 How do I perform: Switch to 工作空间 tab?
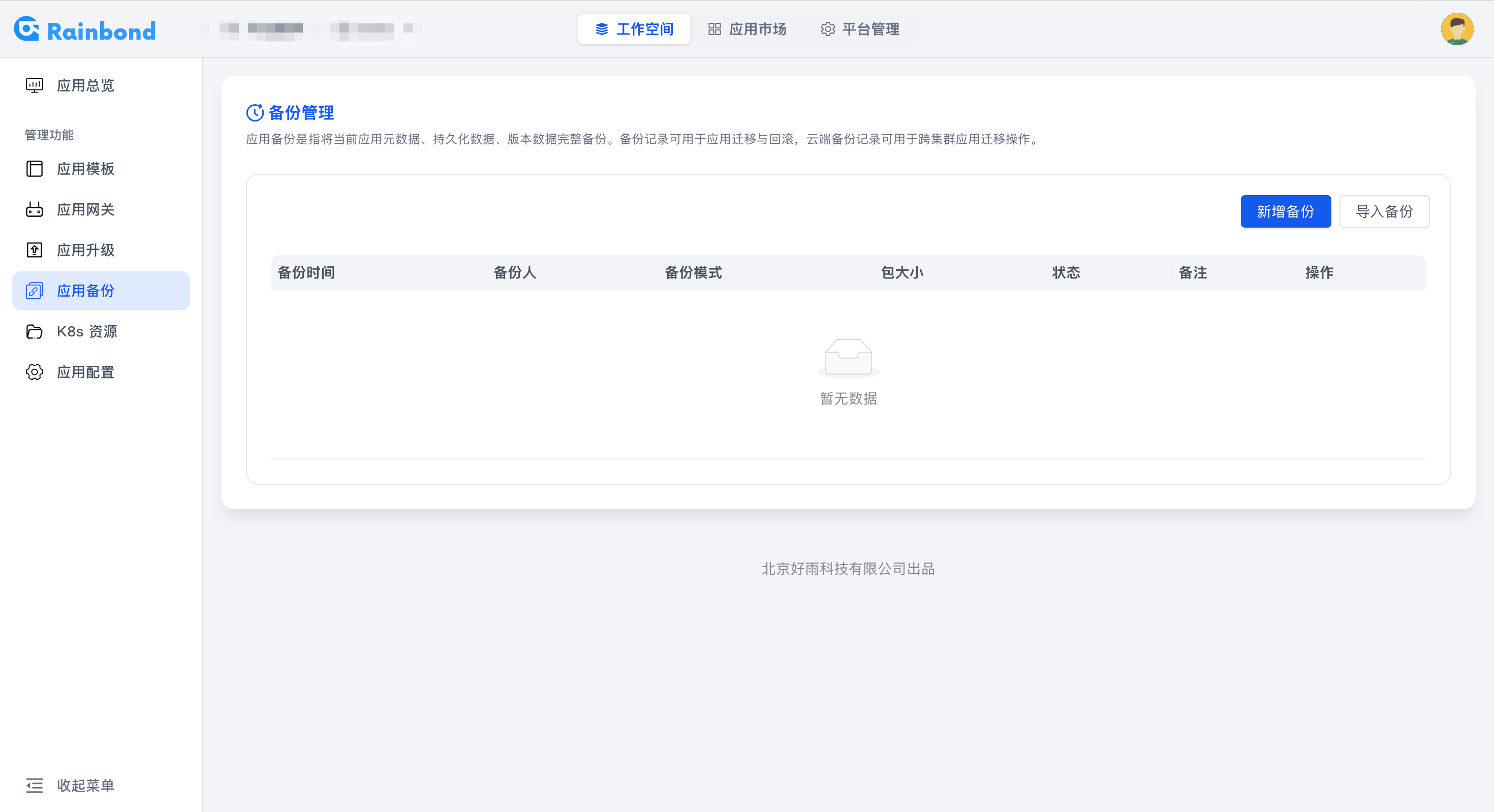(634, 29)
